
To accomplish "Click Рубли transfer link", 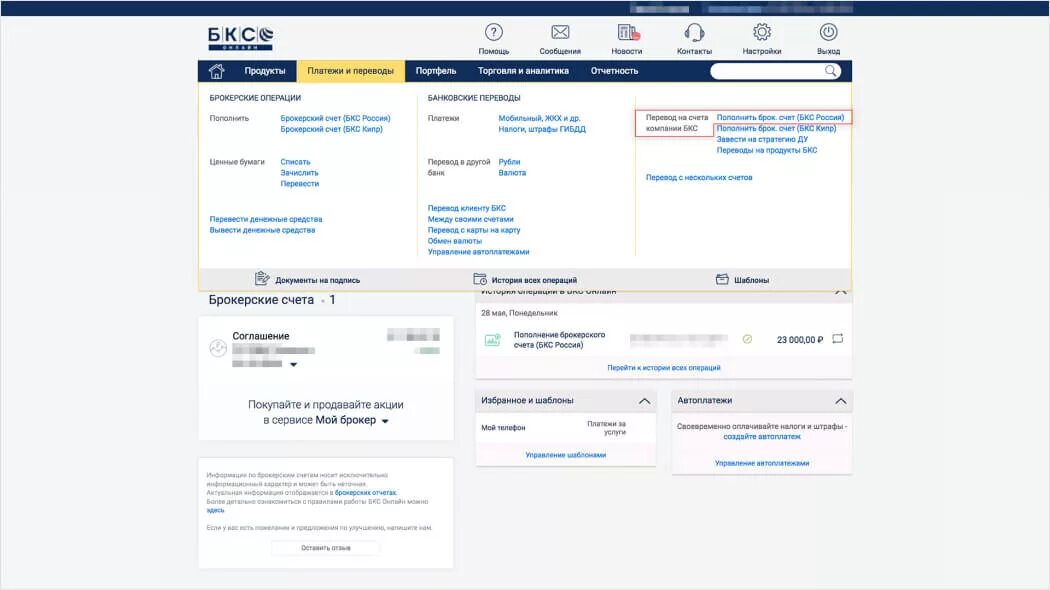I will click(509, 162).
